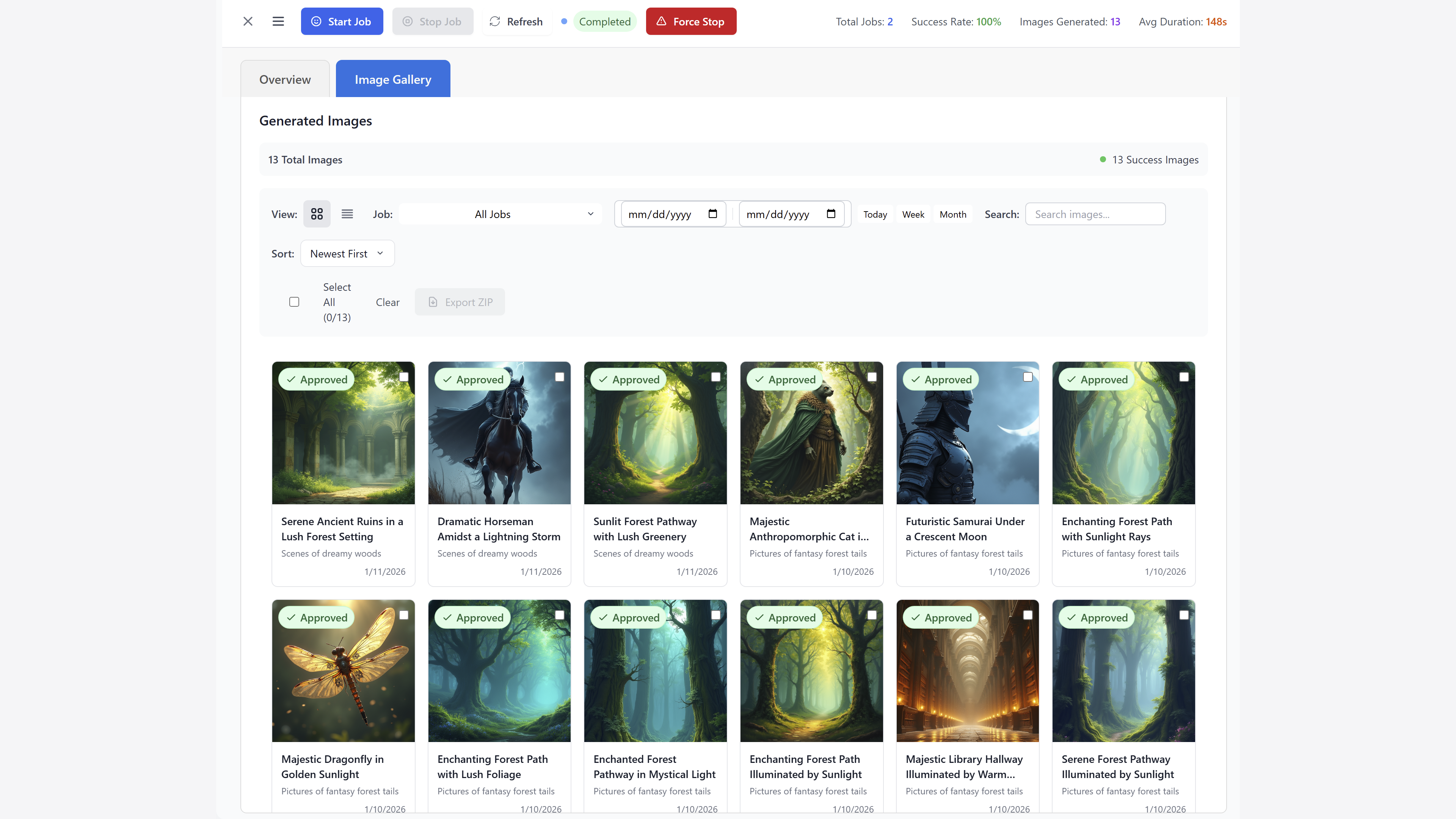Image resolution: width=1456 pixels, height=819 pixels.
Task: Check the Dramatic Horseman image checkbox
Action: 559,377
